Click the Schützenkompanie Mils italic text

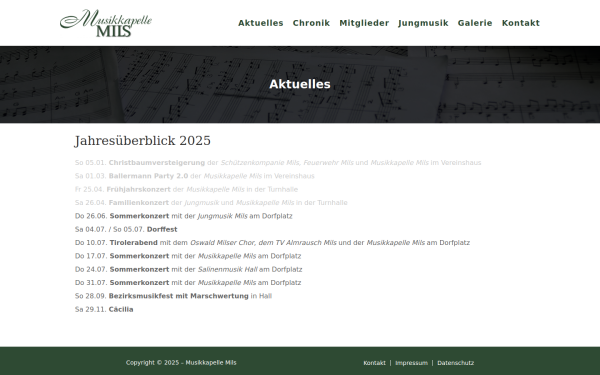tap(260, 163)
